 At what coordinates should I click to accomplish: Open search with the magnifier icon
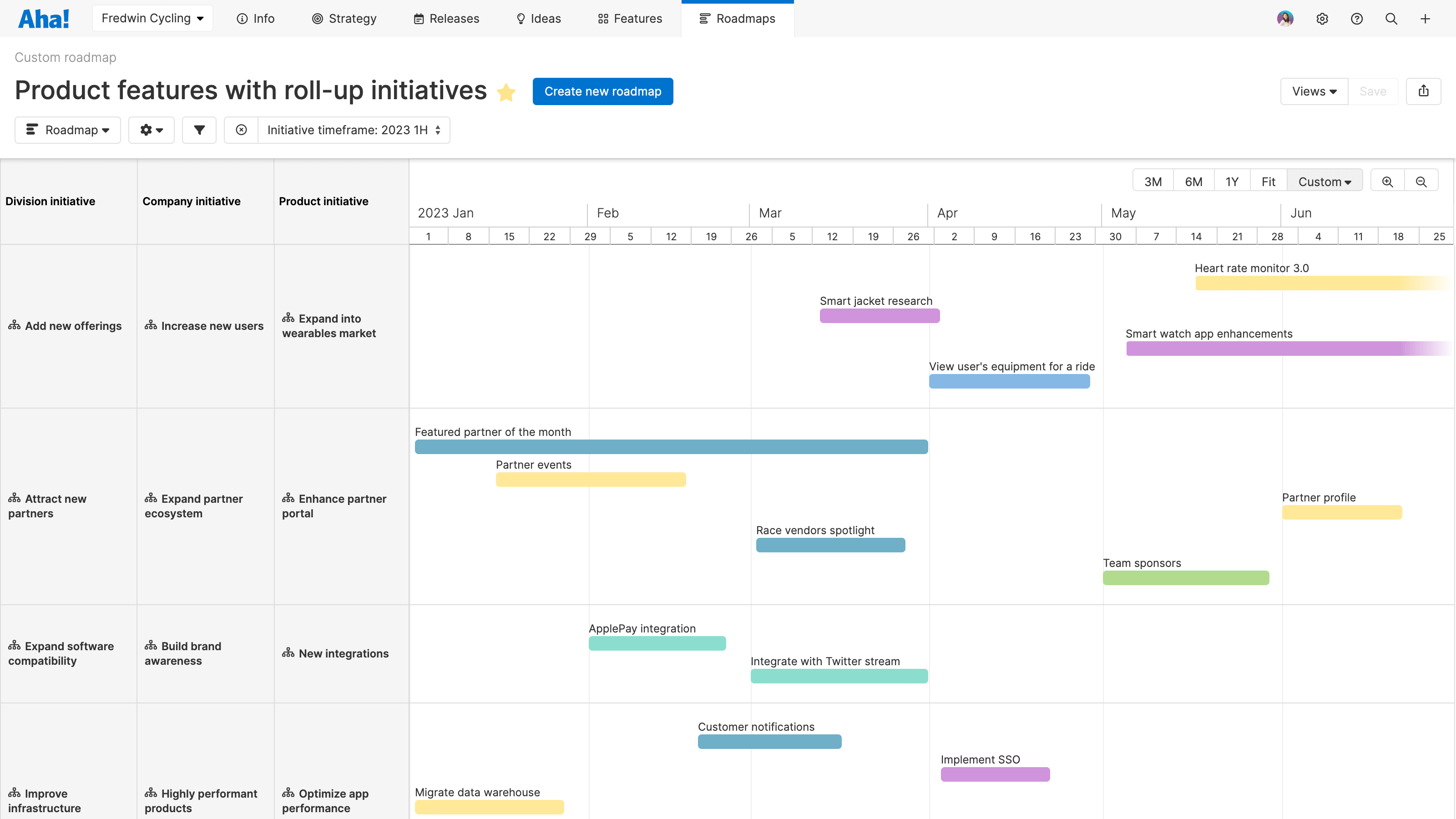click(1391, 19)
